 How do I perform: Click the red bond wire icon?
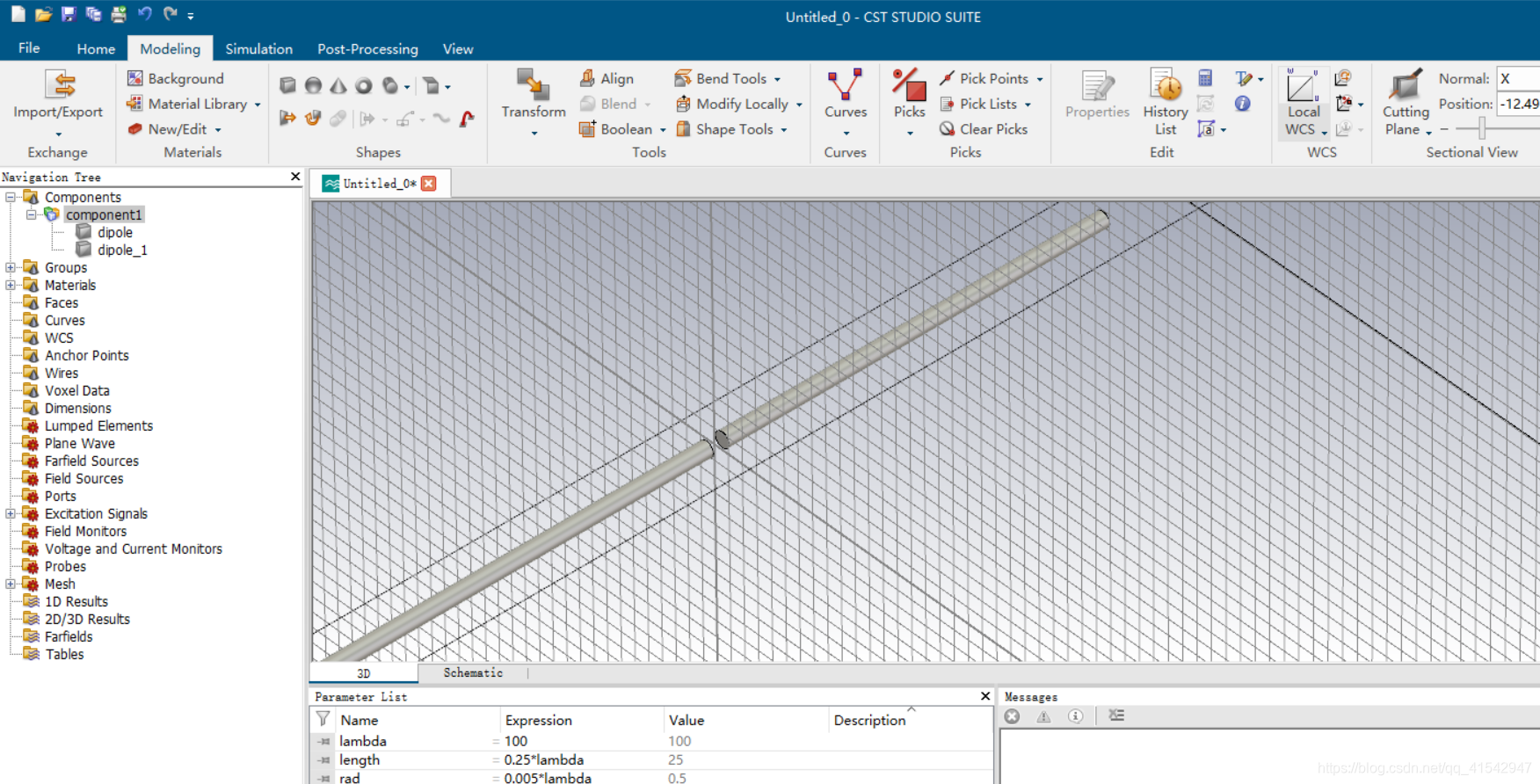tap(467, 118)
